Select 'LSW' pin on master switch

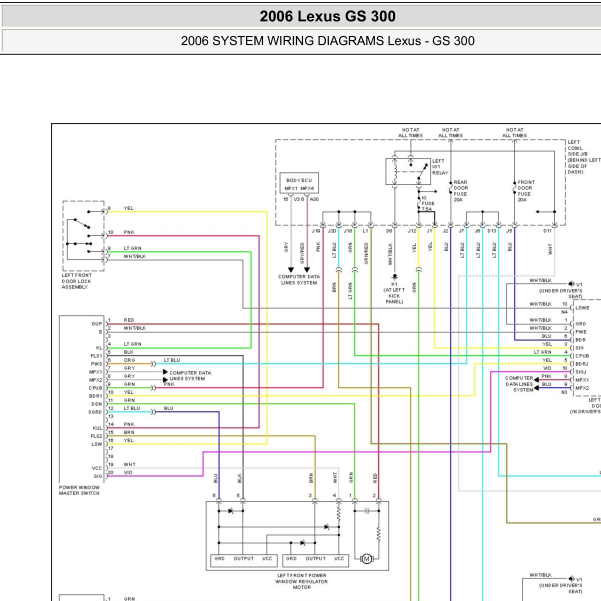[97, 444]
